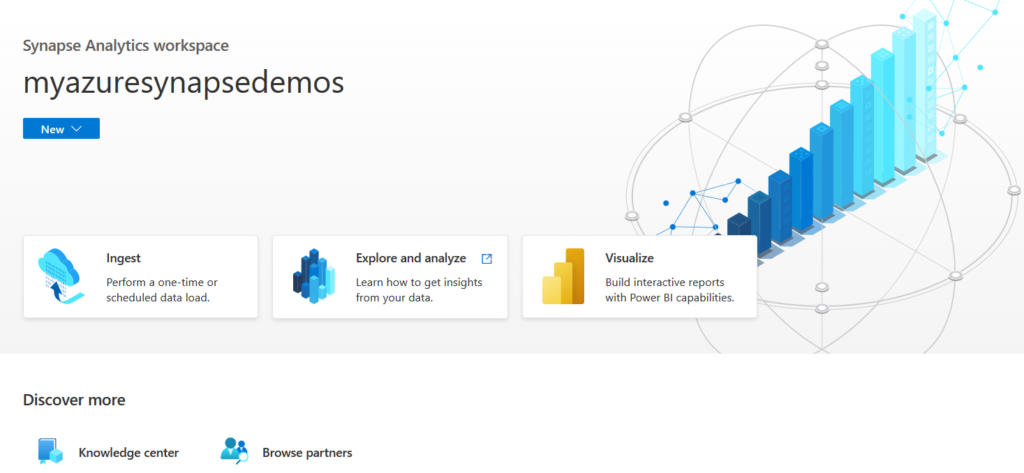This screenshot has width=1024, height=473.
Task: Open the New dropdown button
Action: [61, 129]
